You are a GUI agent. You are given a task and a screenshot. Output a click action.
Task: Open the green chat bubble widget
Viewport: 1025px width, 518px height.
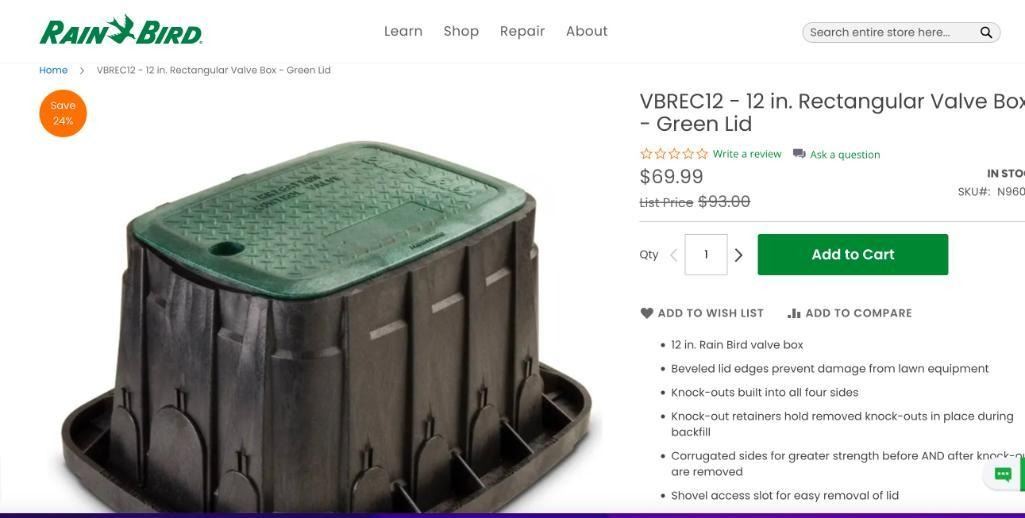(x=1003, y=474)
